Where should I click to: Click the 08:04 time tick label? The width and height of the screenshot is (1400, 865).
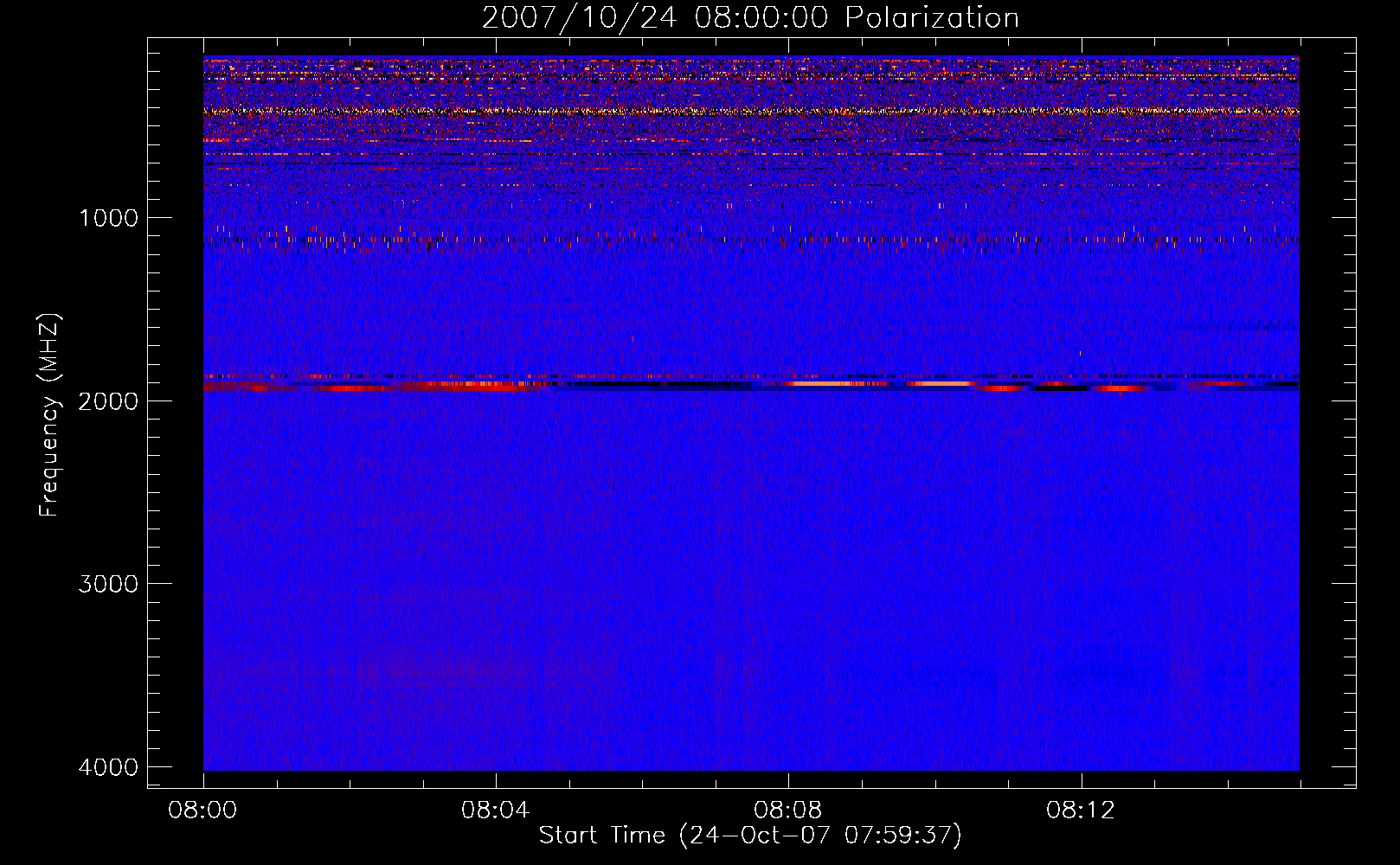point(495,811)
